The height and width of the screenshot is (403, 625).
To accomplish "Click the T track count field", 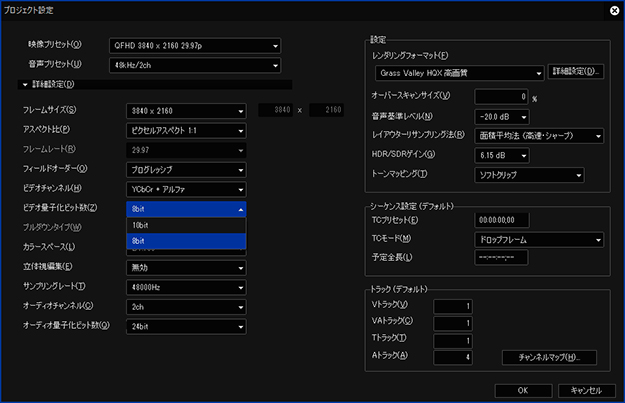I will click(x=453, y=341).
